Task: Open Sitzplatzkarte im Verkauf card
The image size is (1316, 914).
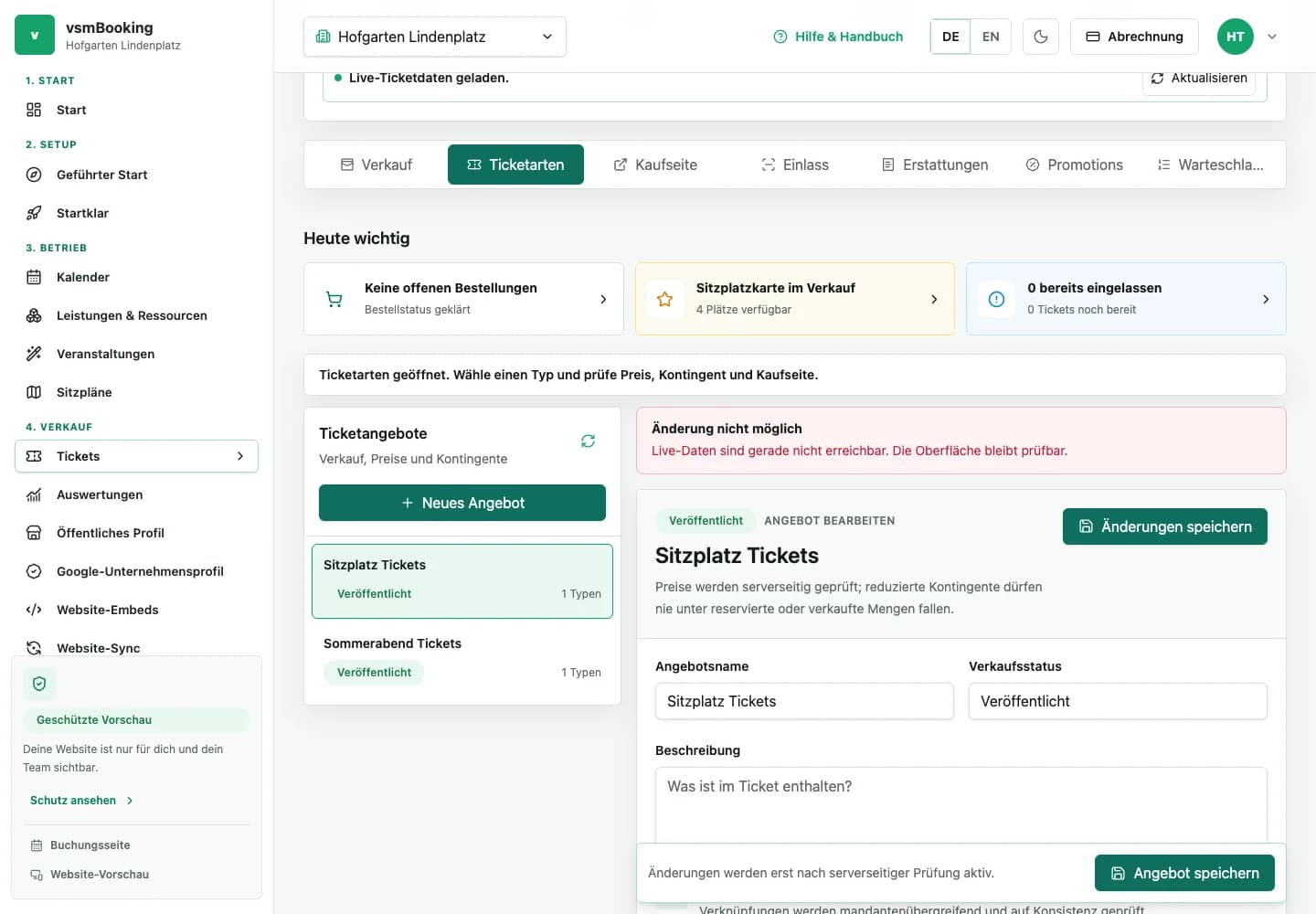Action: 795,299
